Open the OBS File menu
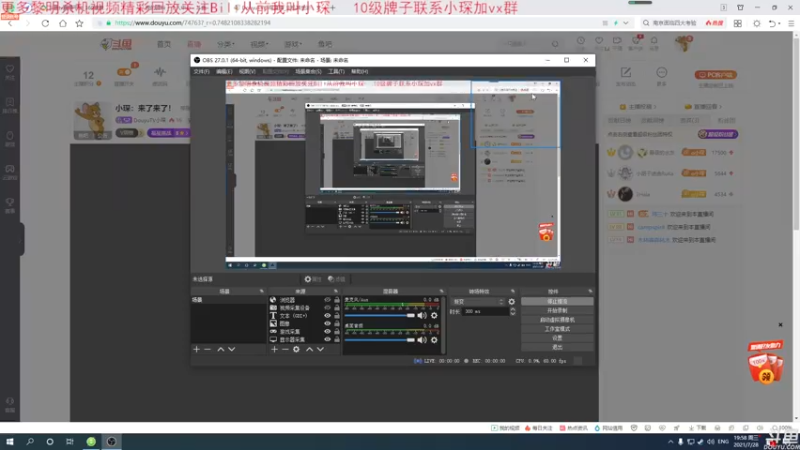The height and width of the screenshot is (450, 800). point(202,71)
